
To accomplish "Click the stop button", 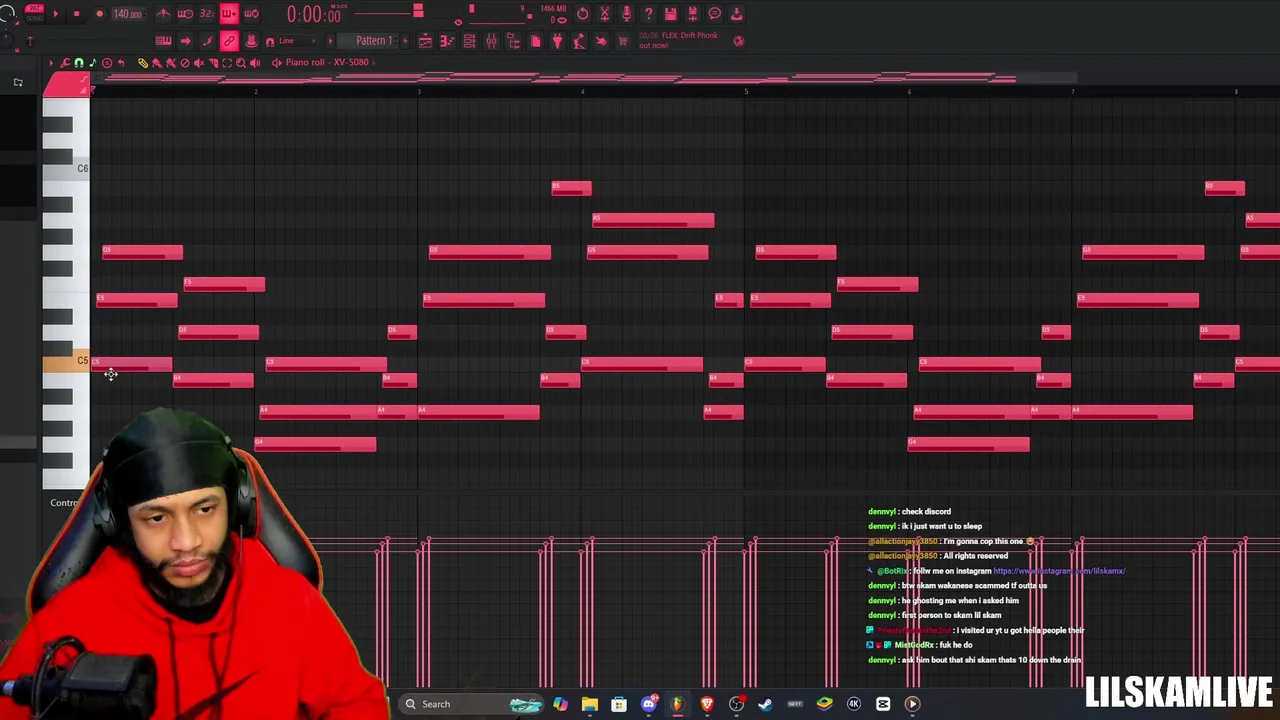I will (76, 13).
